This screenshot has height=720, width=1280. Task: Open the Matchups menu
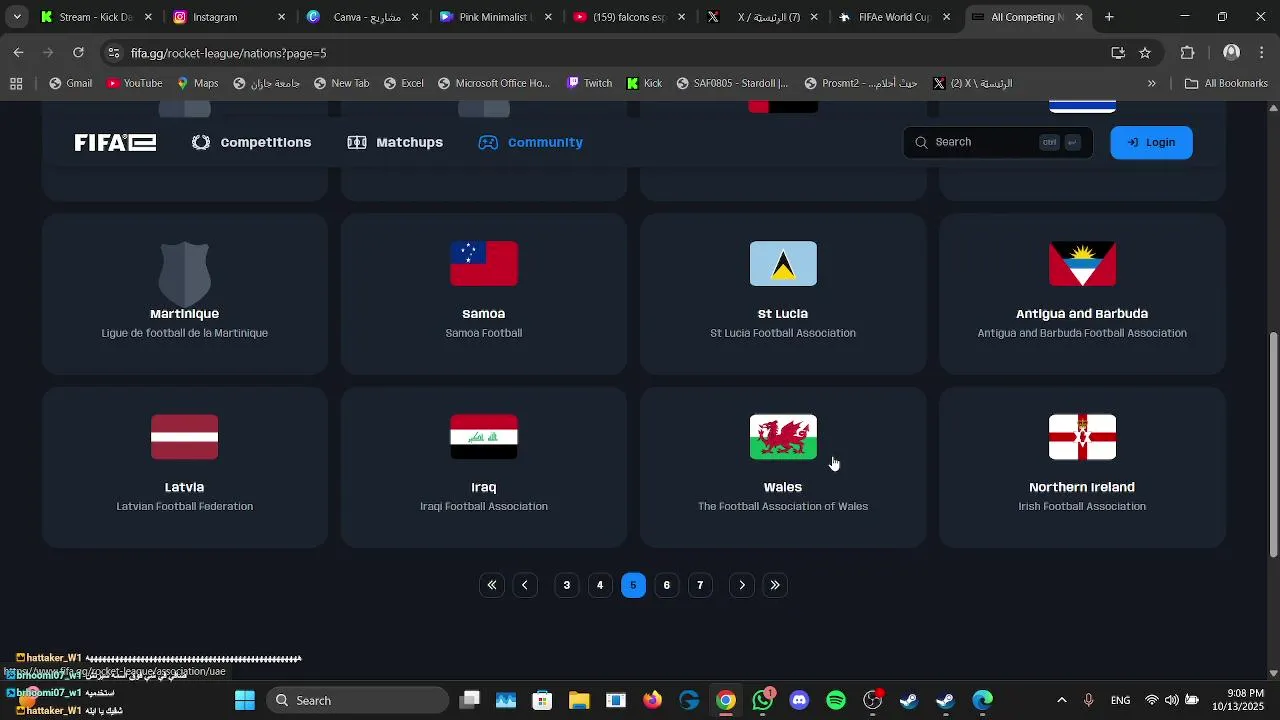[395, 142]
